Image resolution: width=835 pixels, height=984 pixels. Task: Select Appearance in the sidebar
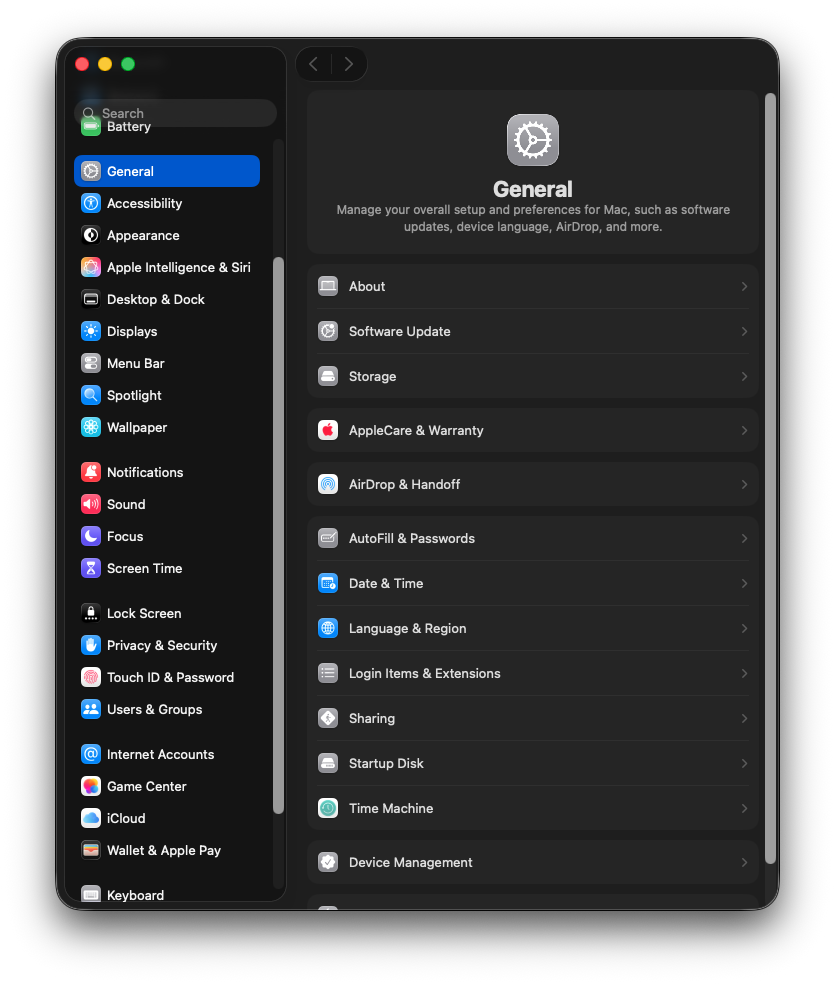(167, 235)
